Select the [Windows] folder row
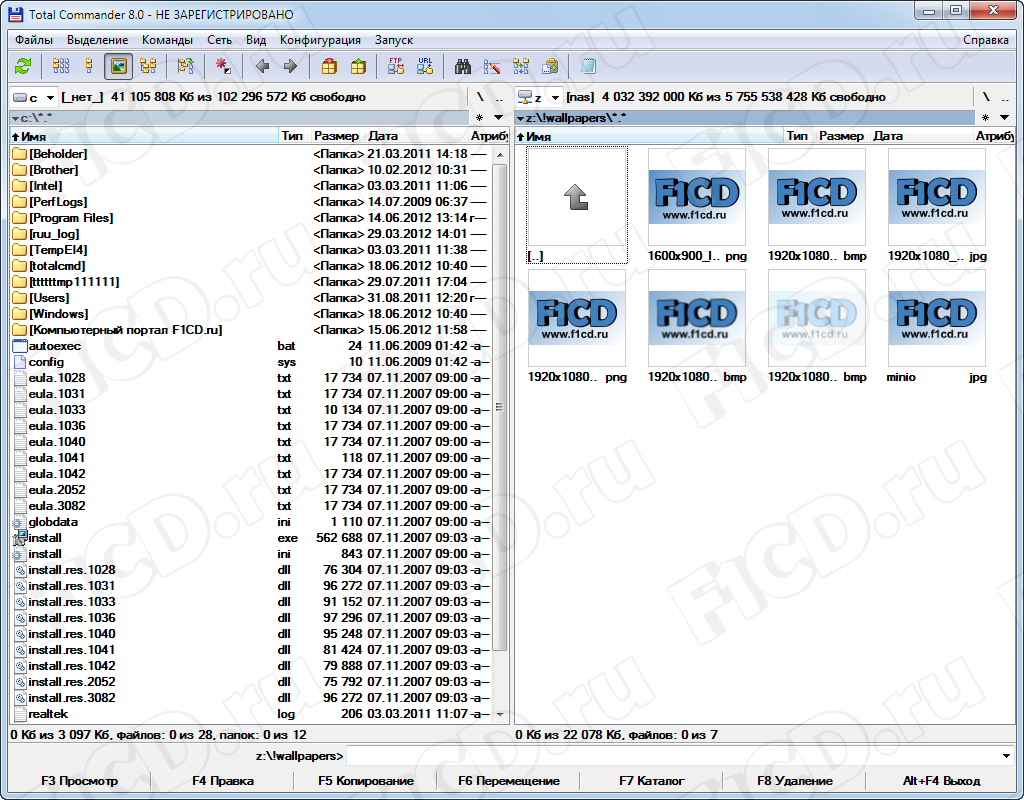This screenshot has height=800, width=1024. click(250, 314)
